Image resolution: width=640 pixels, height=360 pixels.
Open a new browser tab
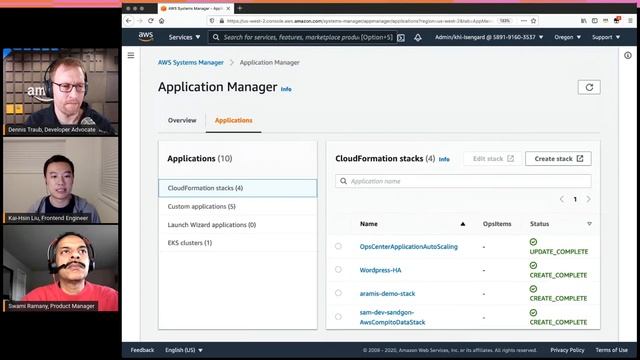tap(240, 8)
